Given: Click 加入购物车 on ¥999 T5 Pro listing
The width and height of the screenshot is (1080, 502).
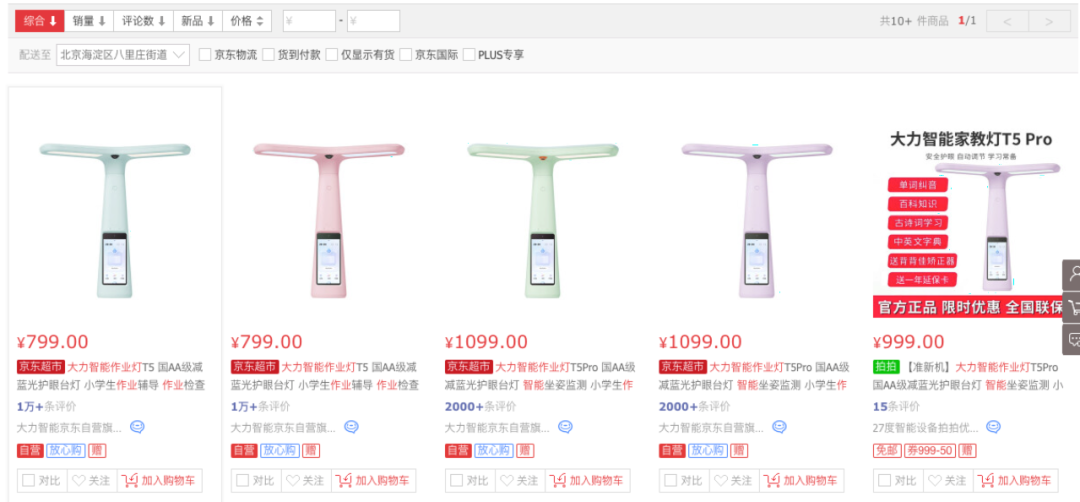Looking at the screenshot, I should 1016,481.
